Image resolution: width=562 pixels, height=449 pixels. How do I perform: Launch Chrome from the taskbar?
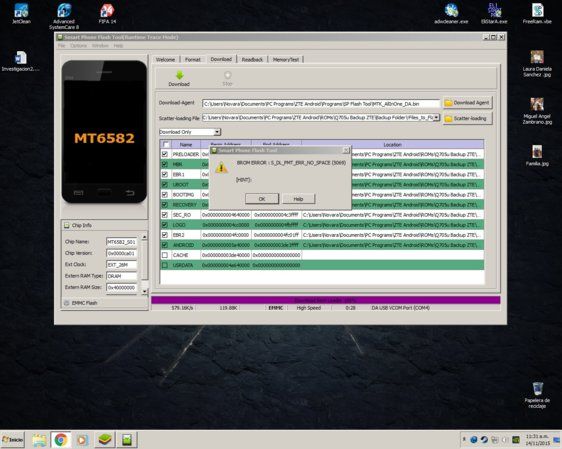tap(61, 440)
